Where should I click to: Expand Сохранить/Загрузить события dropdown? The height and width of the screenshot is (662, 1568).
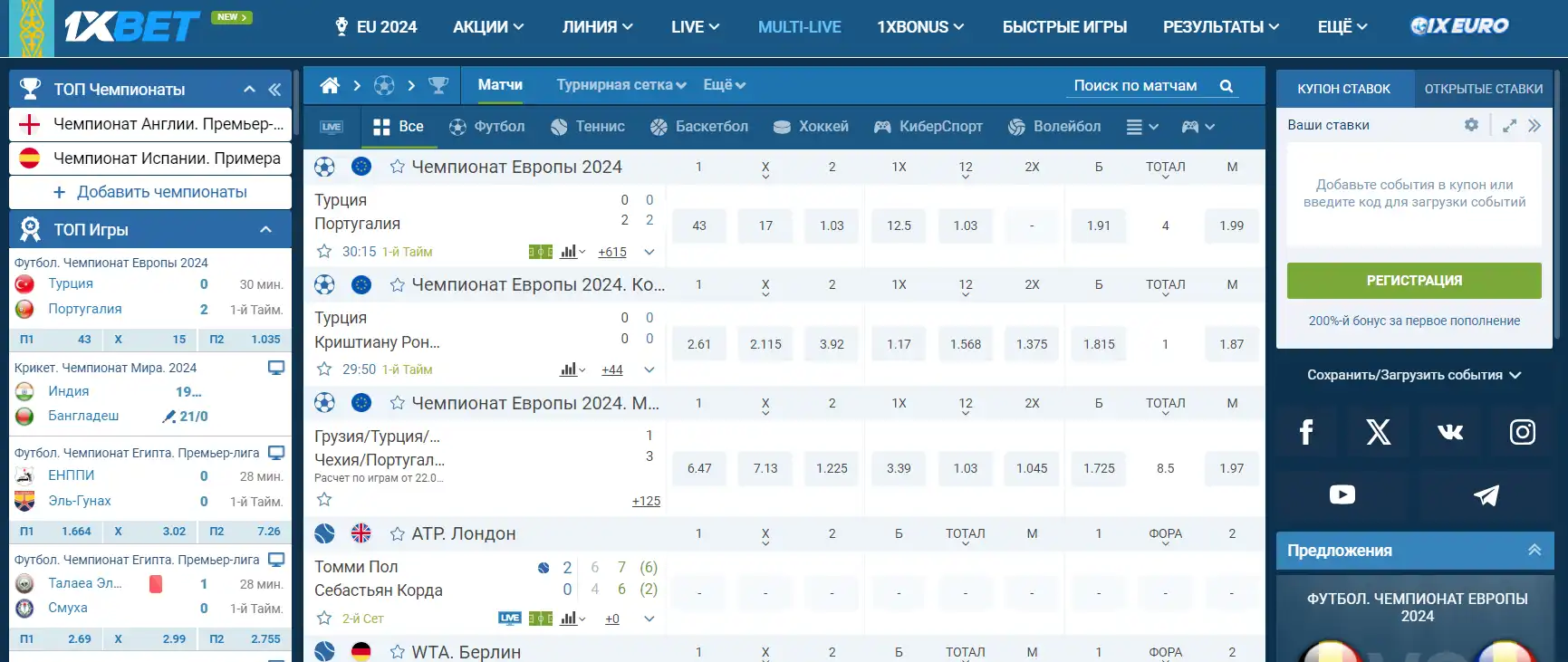click(x=1414, y=375)
